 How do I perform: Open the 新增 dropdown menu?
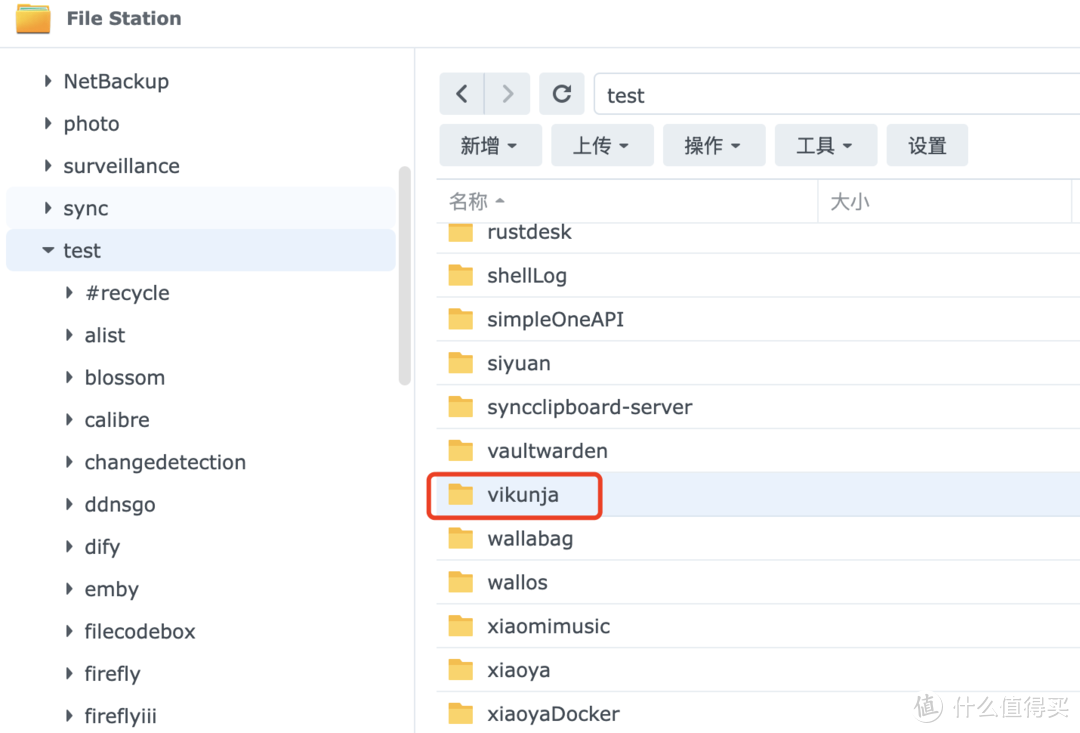pyautogui.click(x=489, y=146)
